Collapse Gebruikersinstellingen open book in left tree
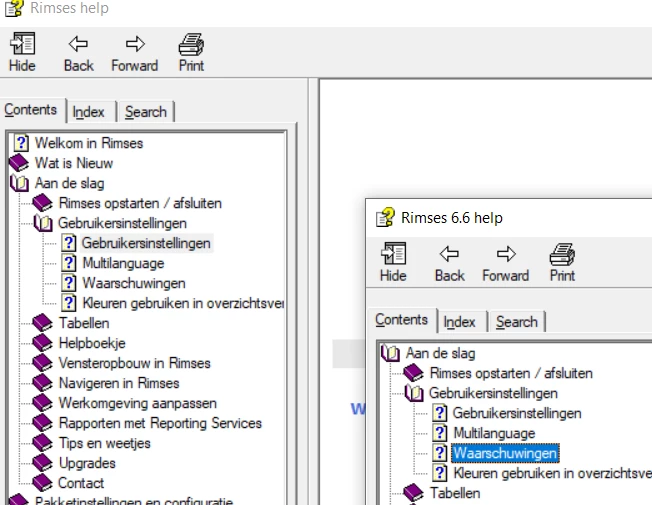Viewport: 652px width, 505px height. pos(43,223)
